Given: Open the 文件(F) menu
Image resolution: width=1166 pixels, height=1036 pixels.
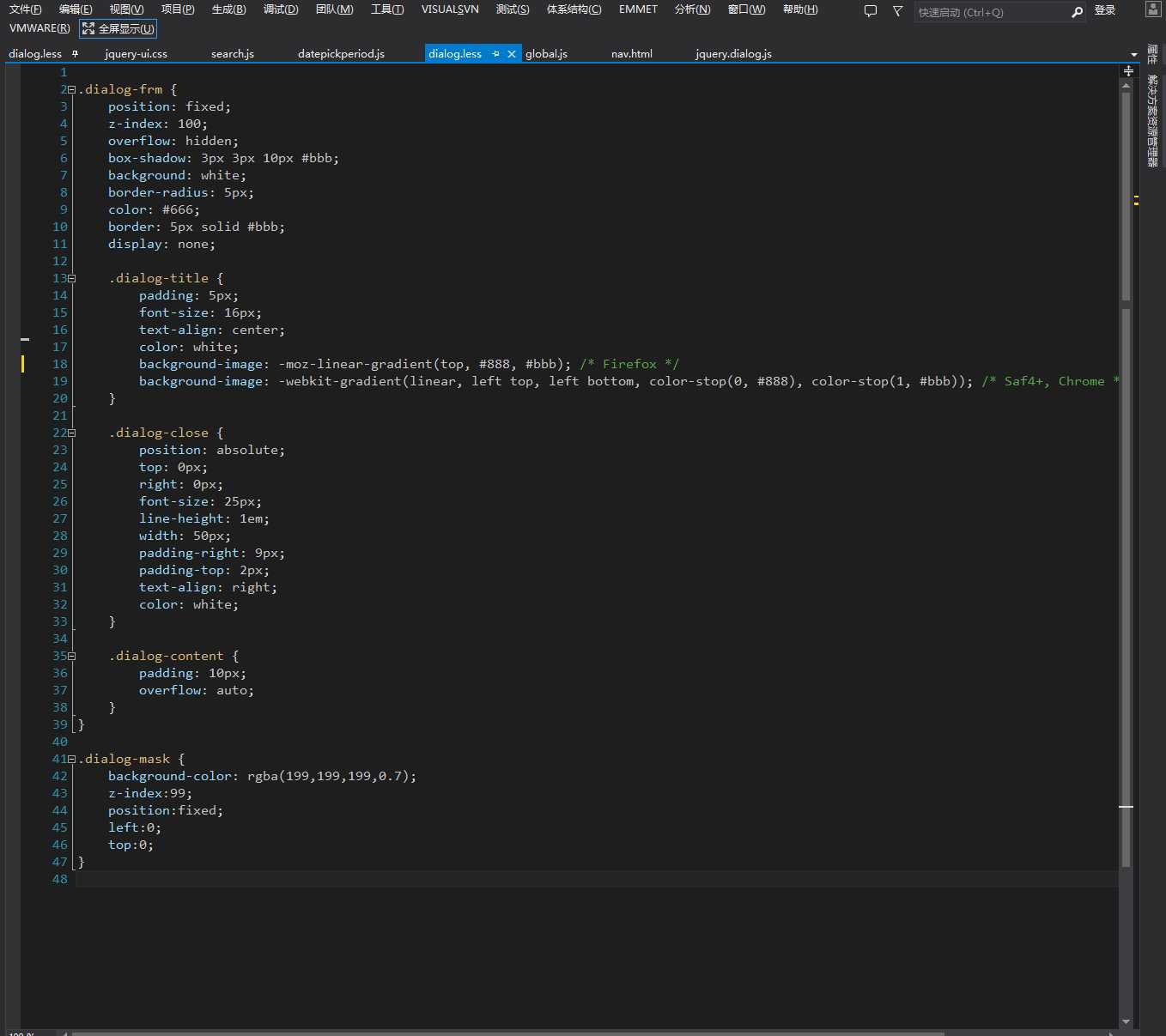Looking at the screenshot, I should 25,9.
